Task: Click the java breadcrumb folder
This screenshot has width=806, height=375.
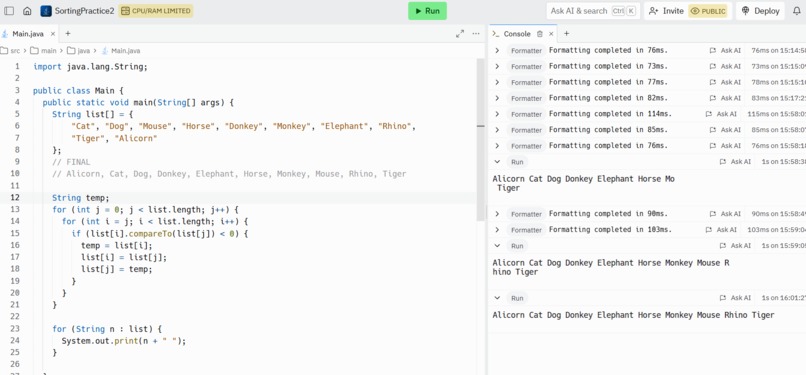Action: [x=78, y=51]
